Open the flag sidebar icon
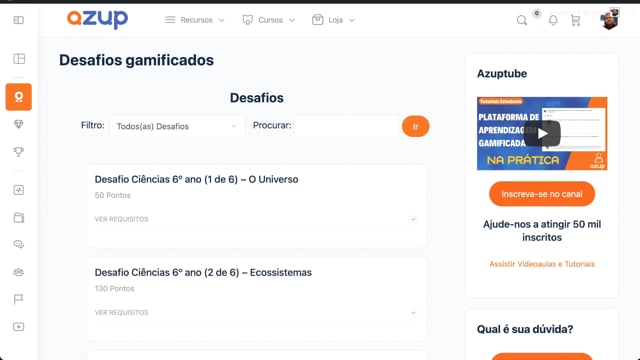Image resolution: width=640 pixels, height=360 pixels. 19,299
